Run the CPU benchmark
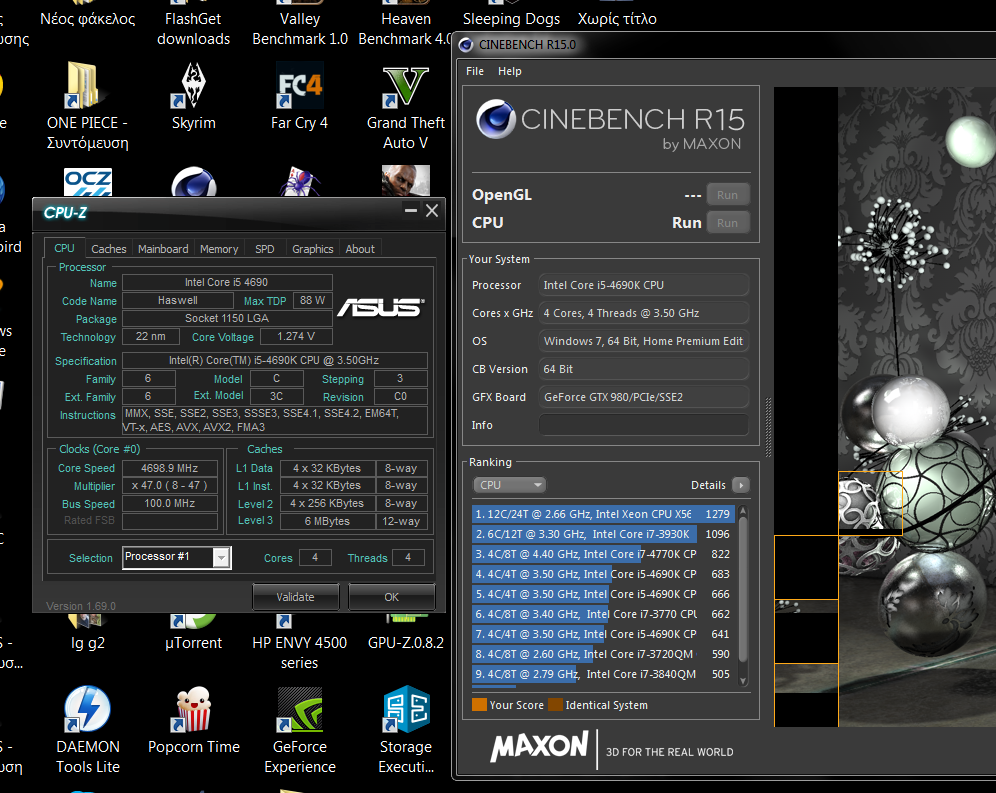The width and height of the screenshot is (996, 793). click(727, 223)
